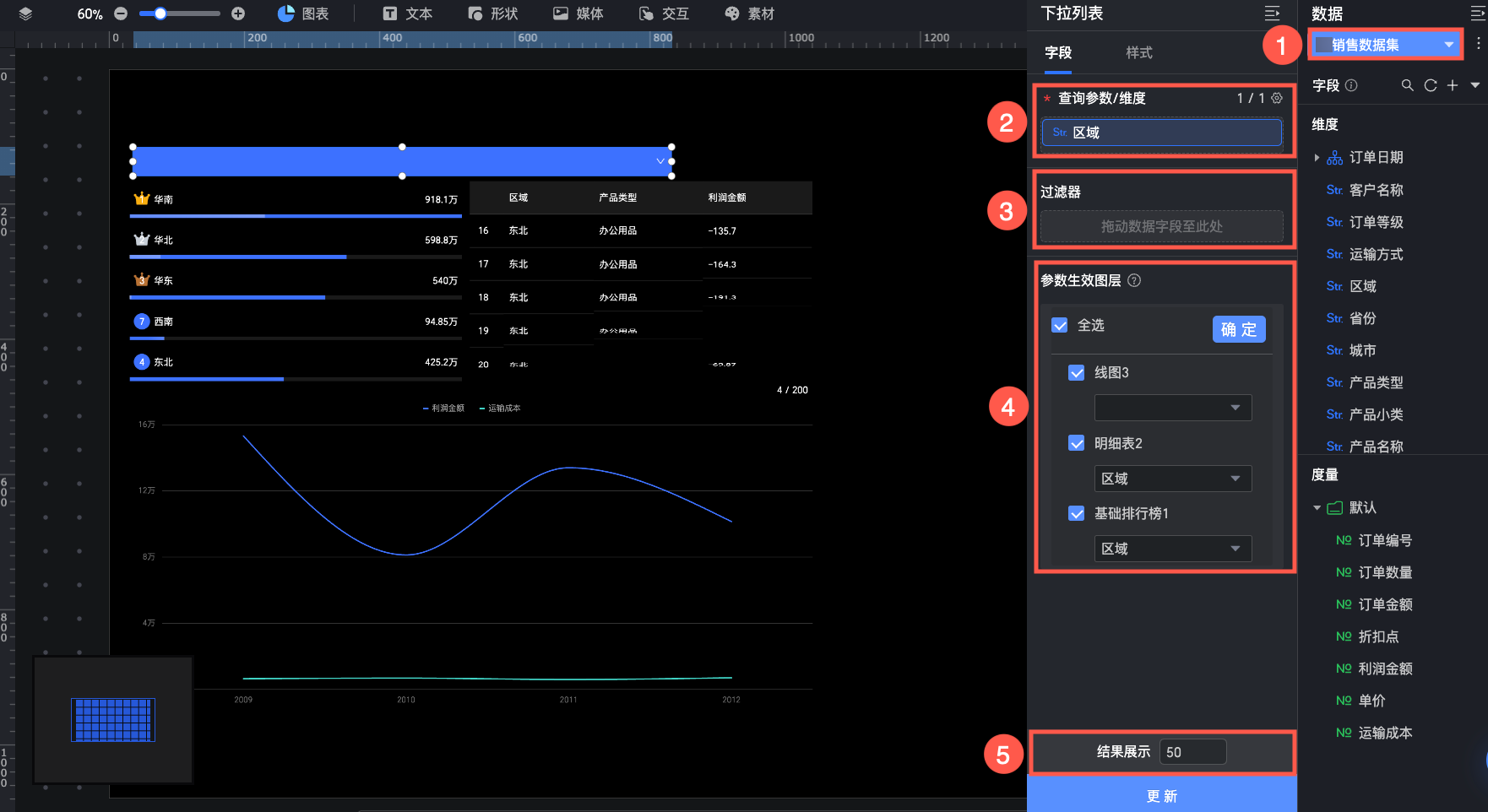Expand the 订单日期 tree node
This screenshot has height=812, width=1488.
pyautogui.click(x=1317, y=158)
